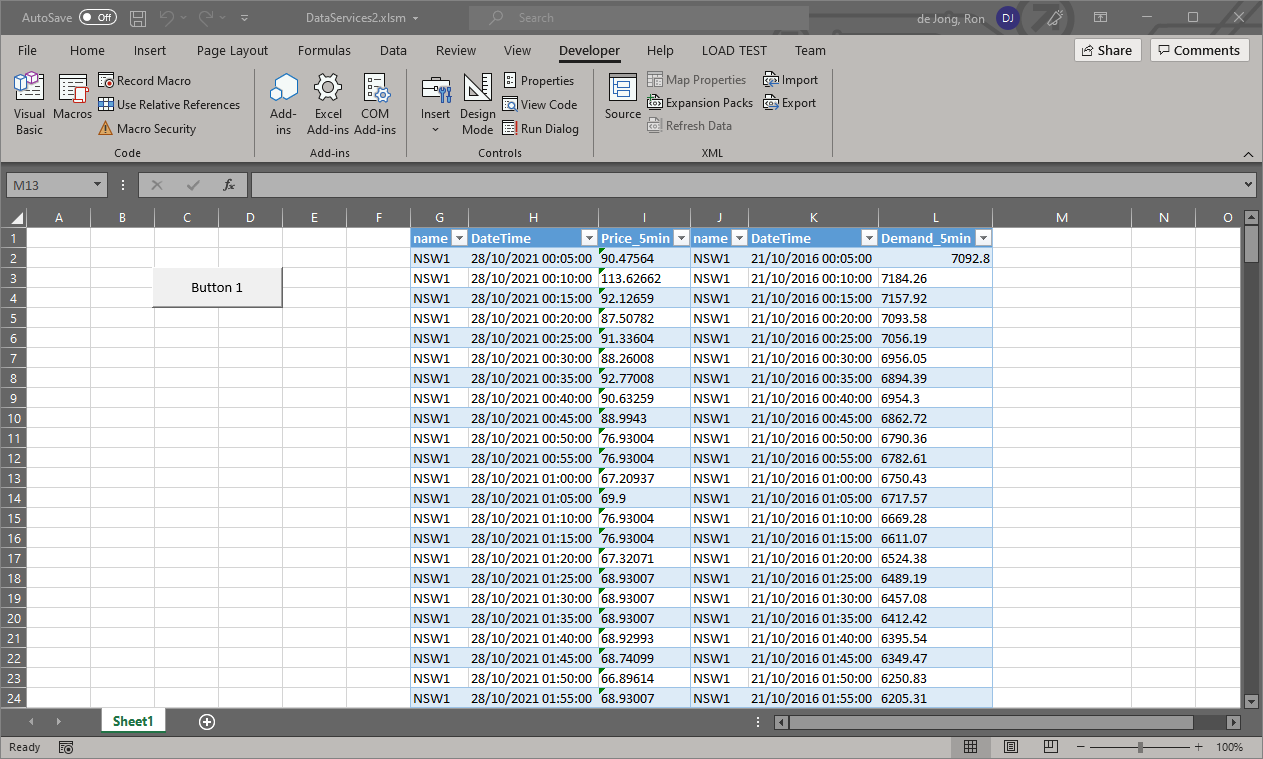The height and width of the screenshot is (759, 1263).
Task: Click the zoom slider handle
Action: (1140, 747)
